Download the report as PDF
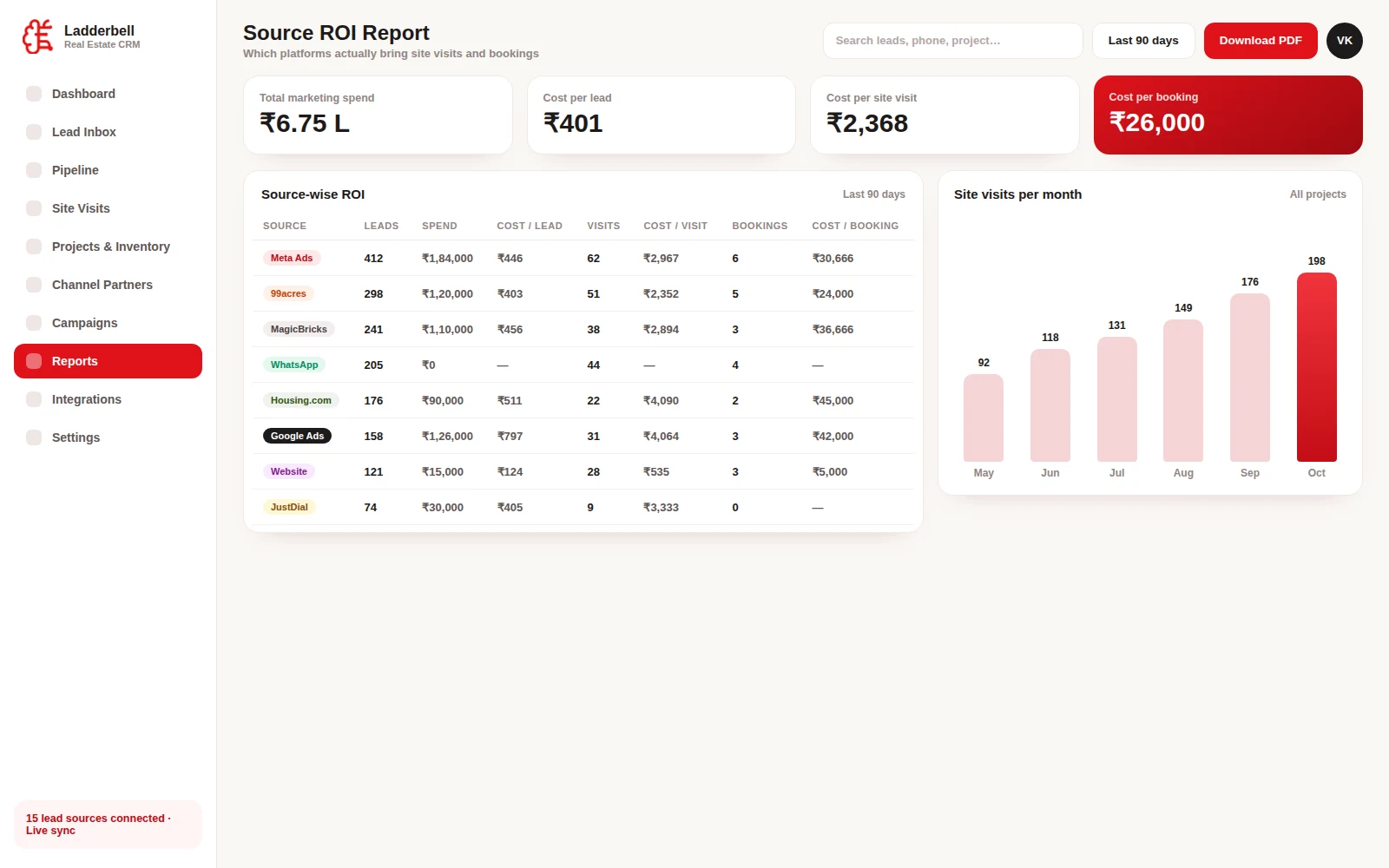The width and height of the screenshot is (1389, 868). 1261,41
